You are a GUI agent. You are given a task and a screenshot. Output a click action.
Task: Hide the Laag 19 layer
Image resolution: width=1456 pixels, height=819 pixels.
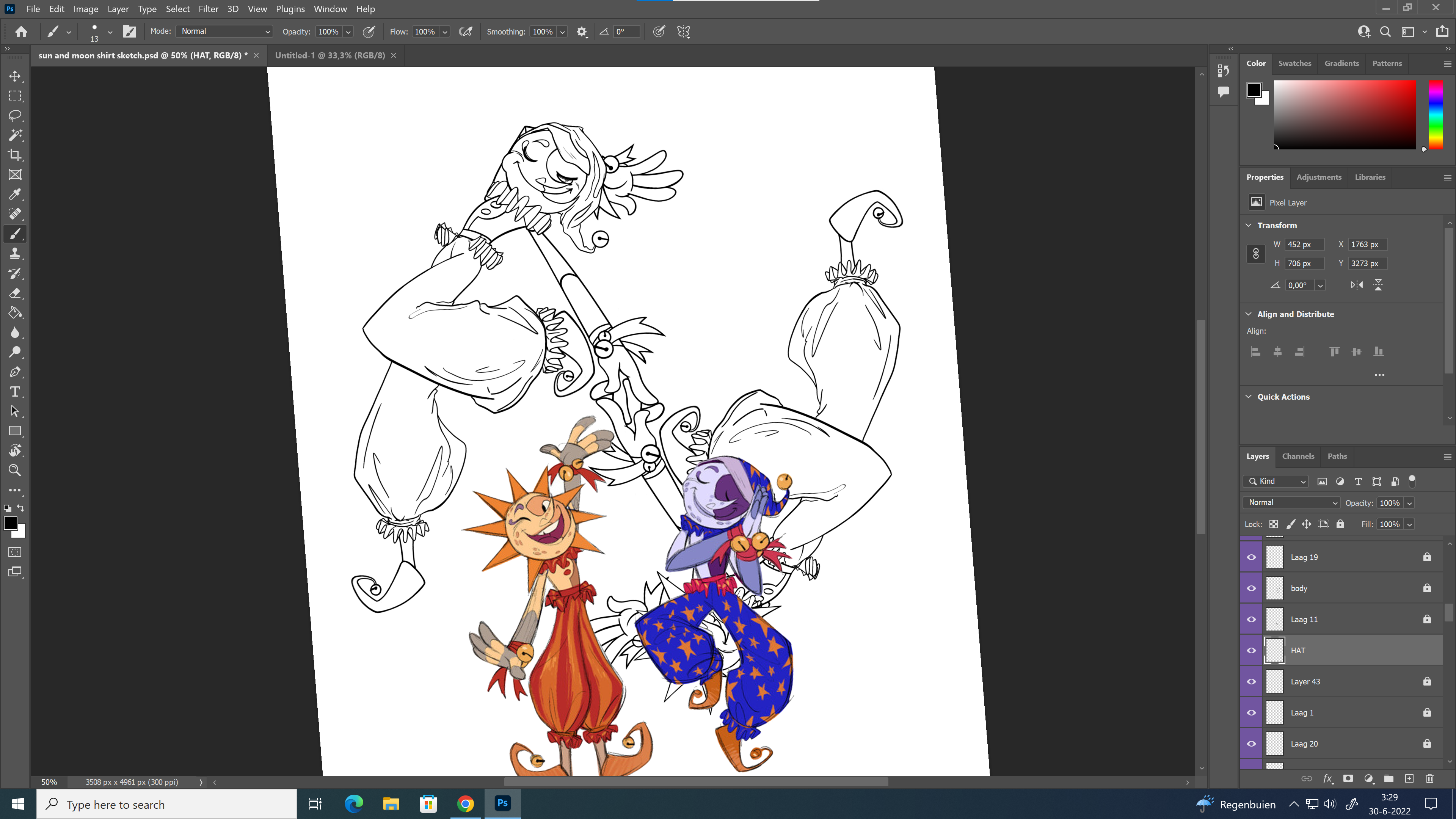click(x=1251, y=557)
